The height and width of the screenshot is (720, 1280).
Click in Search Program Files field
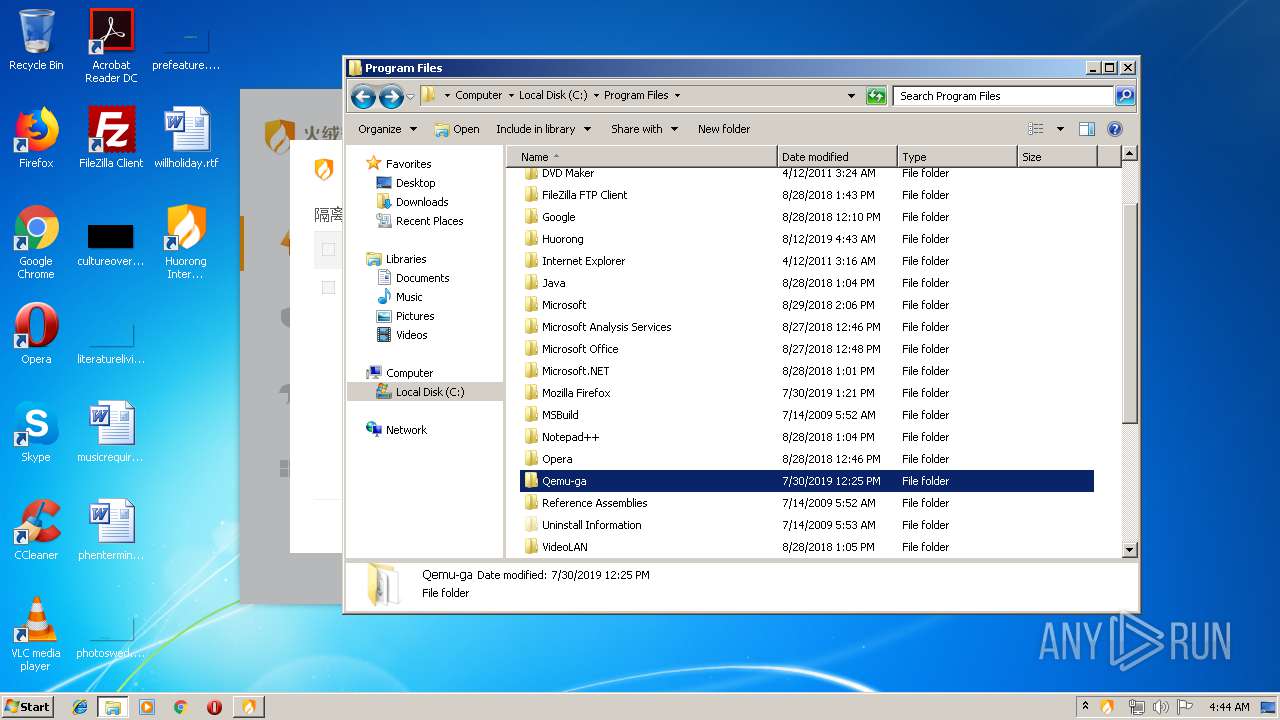pos(1003,96)
